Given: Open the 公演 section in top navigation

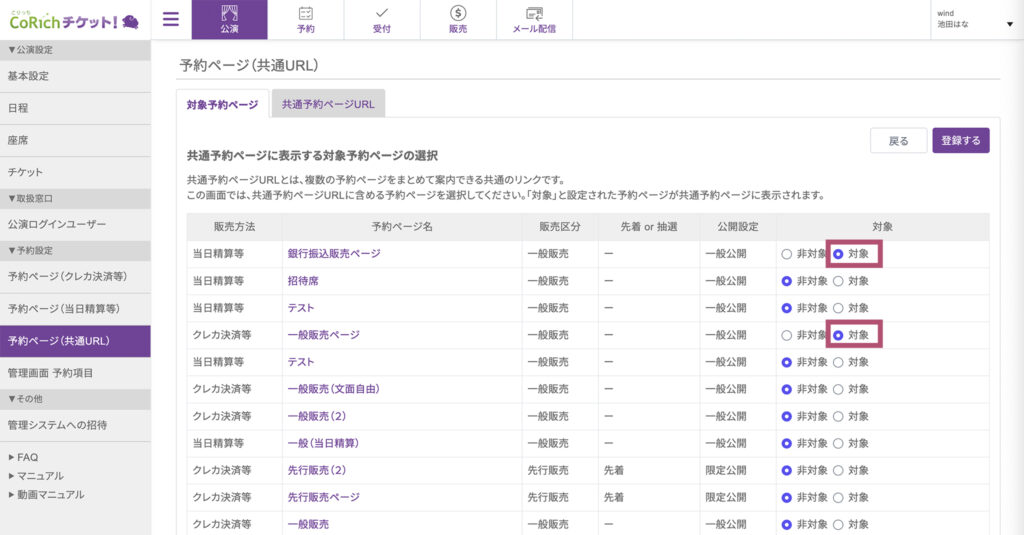Looking at the screenshot, I should pyautogui.click(x=229, y=19).
